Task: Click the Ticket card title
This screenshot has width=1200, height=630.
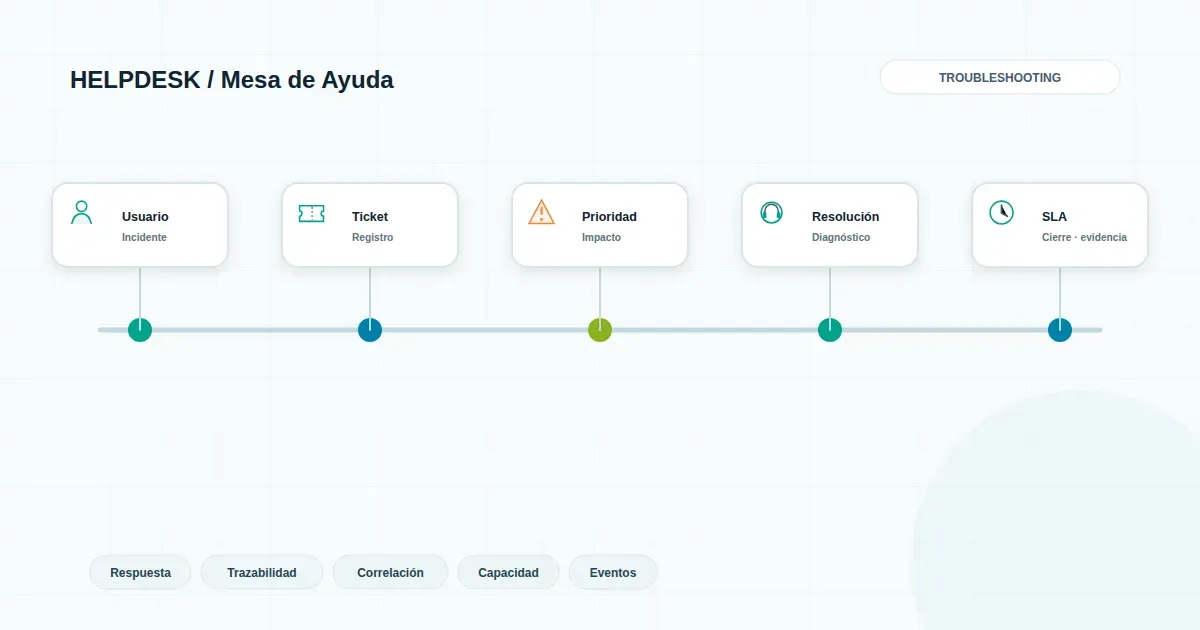Action: 370,217
